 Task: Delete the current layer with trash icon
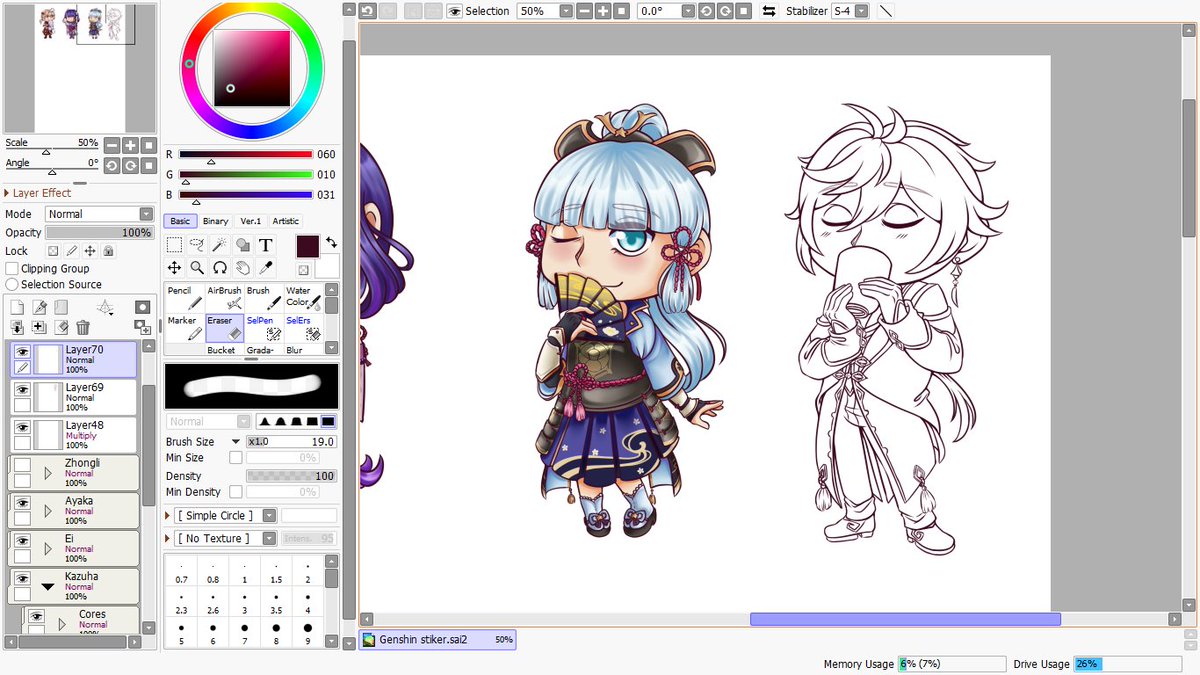coord(83,327)
